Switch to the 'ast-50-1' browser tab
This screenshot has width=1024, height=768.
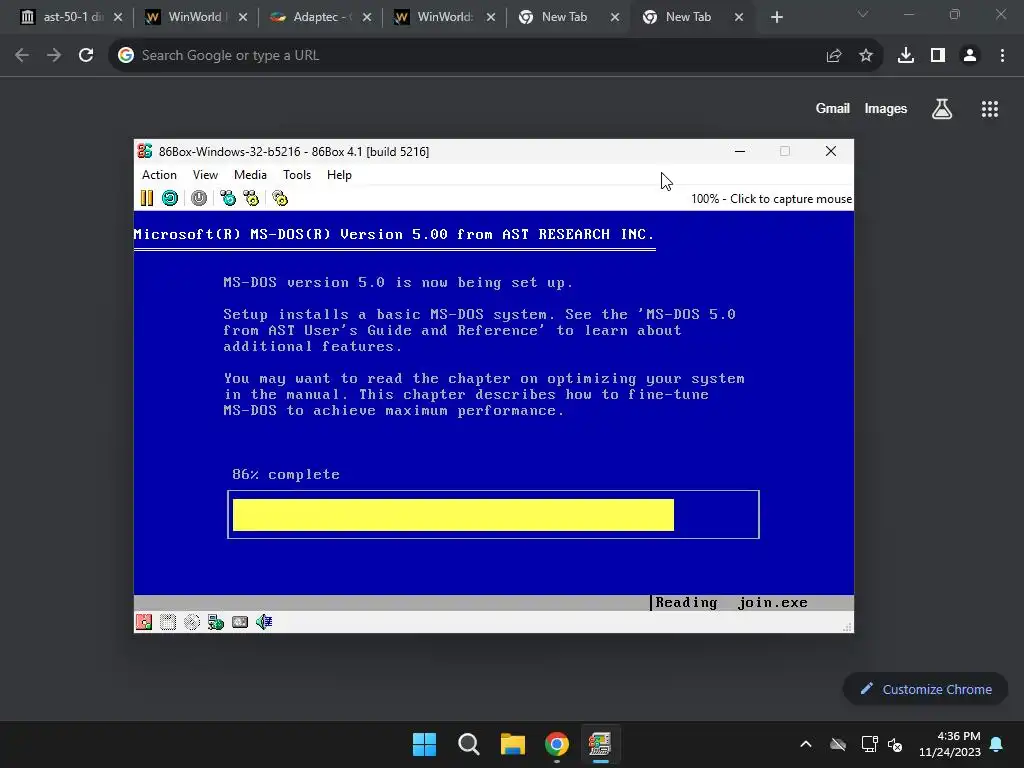71,17
